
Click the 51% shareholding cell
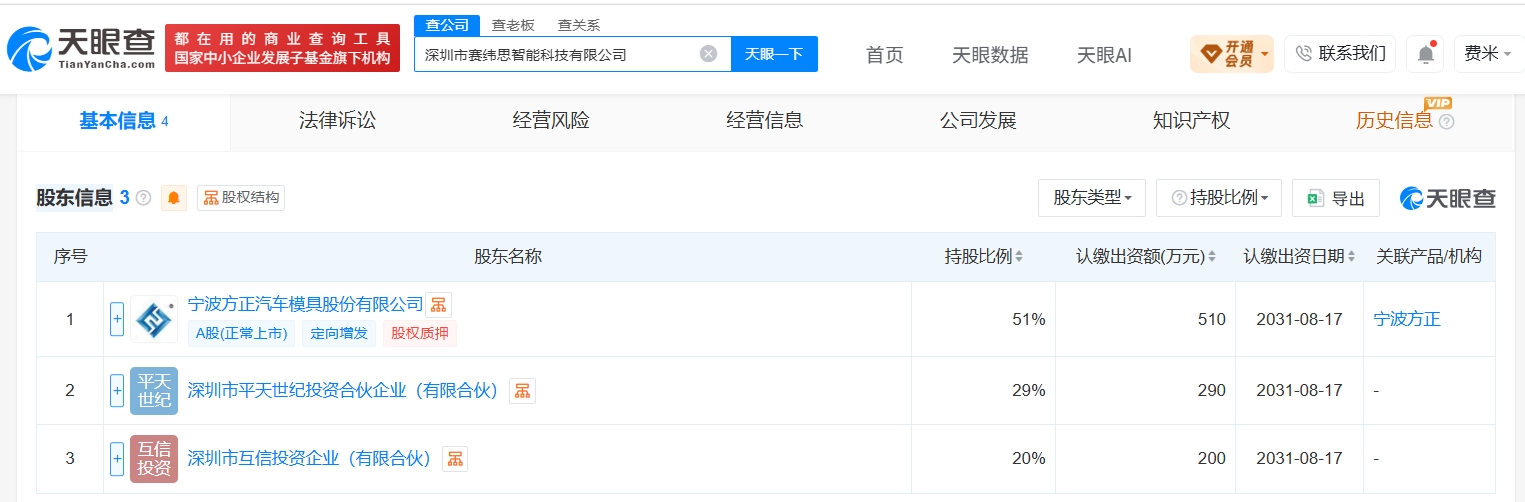(x=983, y=319)
